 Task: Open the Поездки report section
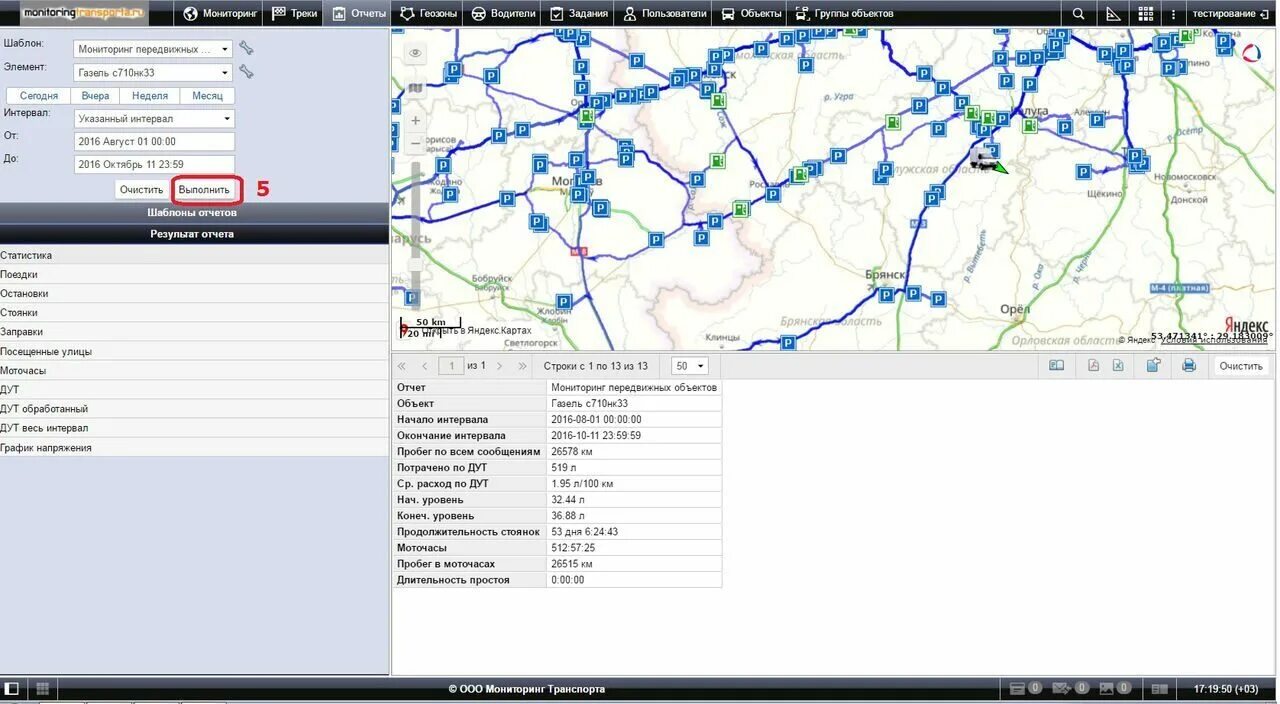(x=194, y=274)
